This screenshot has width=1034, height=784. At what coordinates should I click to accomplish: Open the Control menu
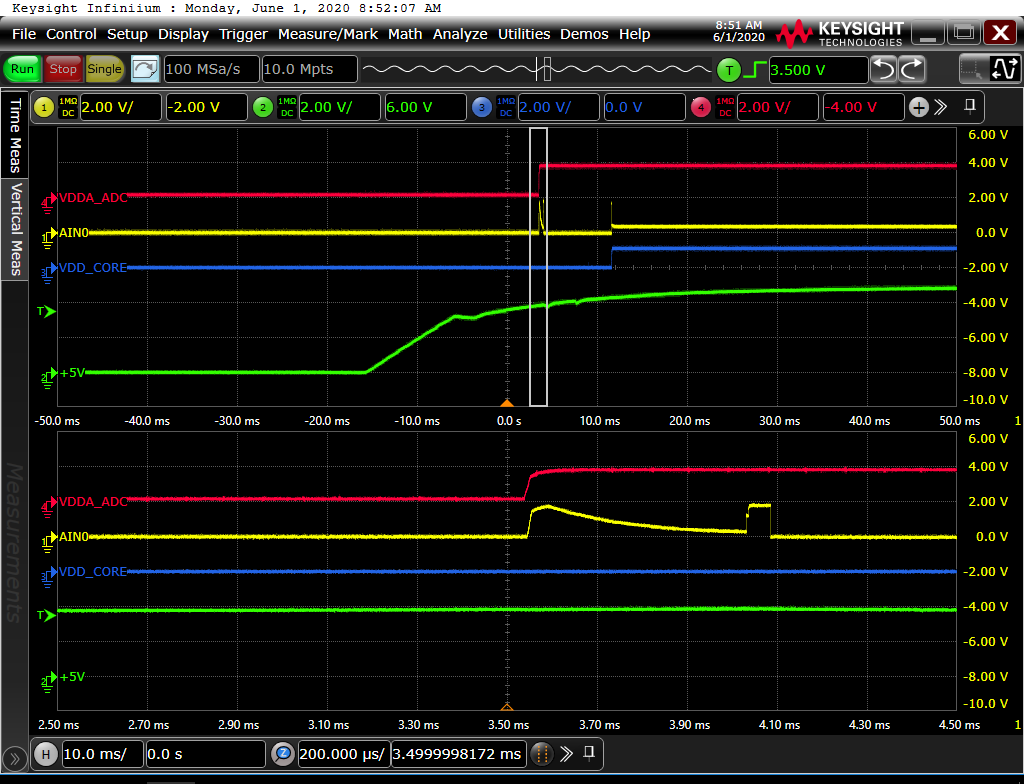(x=71, y=34)
